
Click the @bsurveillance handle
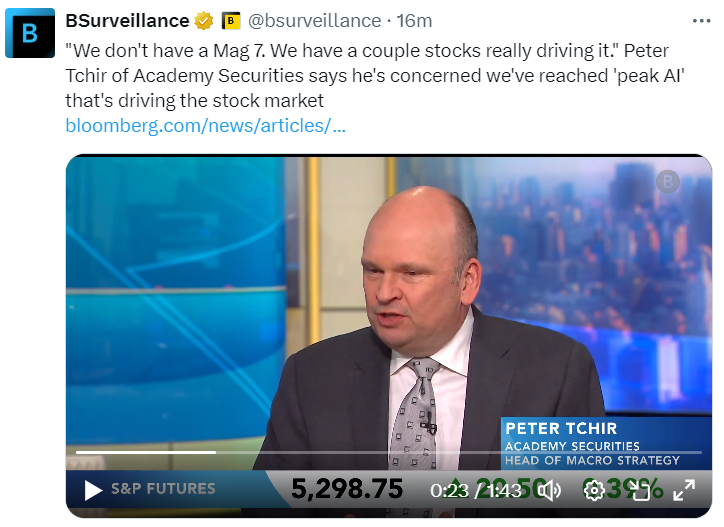pyautogui.click(x=313, y=20)
